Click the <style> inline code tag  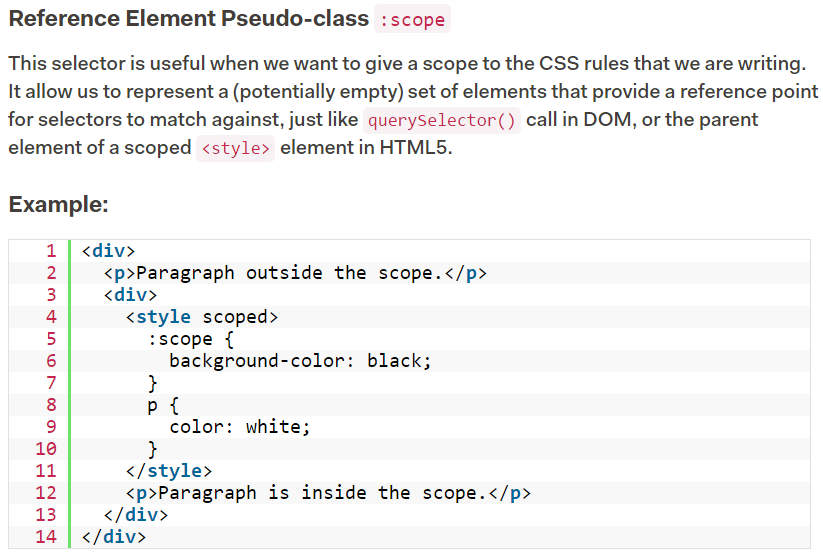(x=235, y=149)
